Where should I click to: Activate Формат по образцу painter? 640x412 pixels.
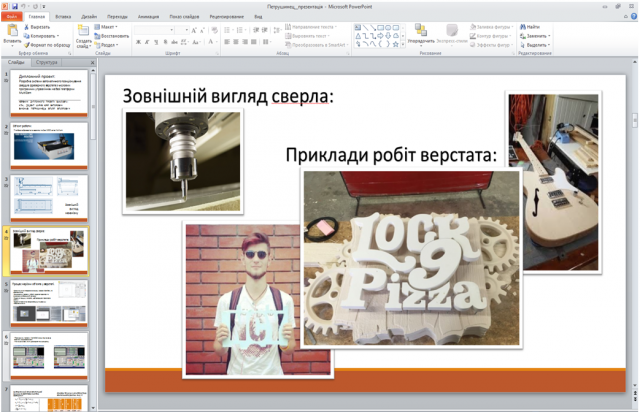coord(47,45)
